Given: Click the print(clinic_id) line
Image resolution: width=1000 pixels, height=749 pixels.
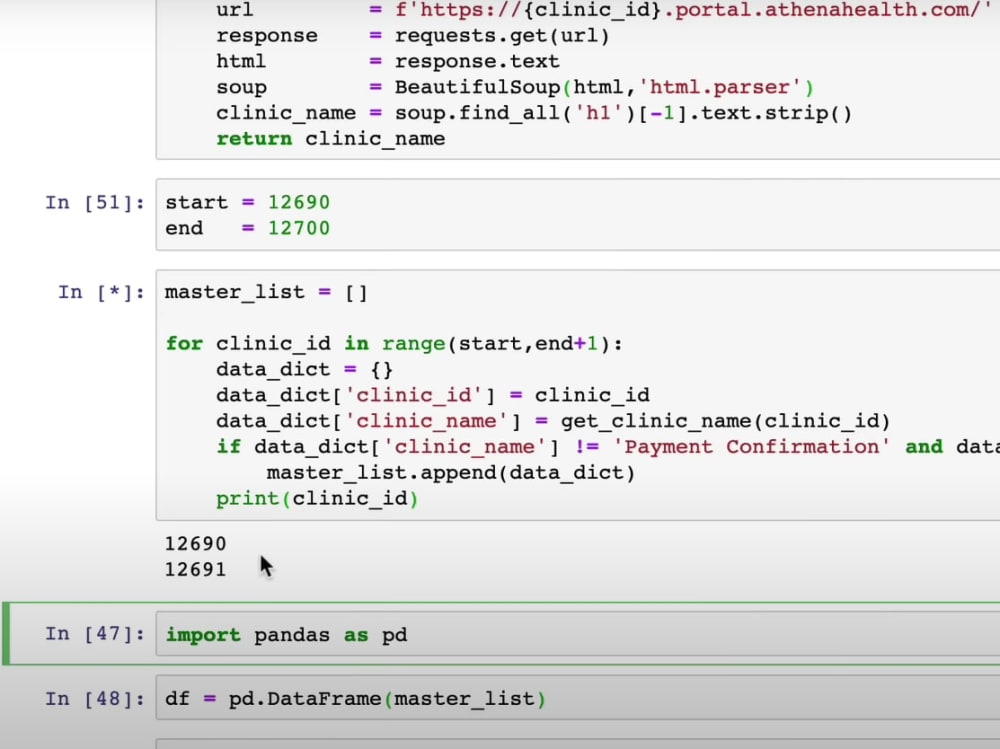Looking at the screenshot, I should [x=317, y=498].
